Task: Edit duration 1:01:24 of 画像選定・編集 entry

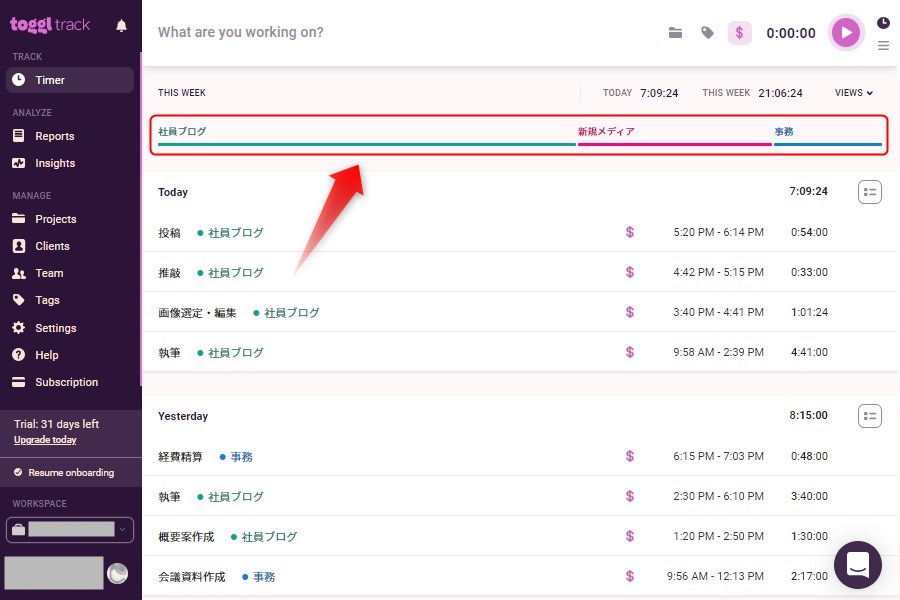Action: click(809, 312)
